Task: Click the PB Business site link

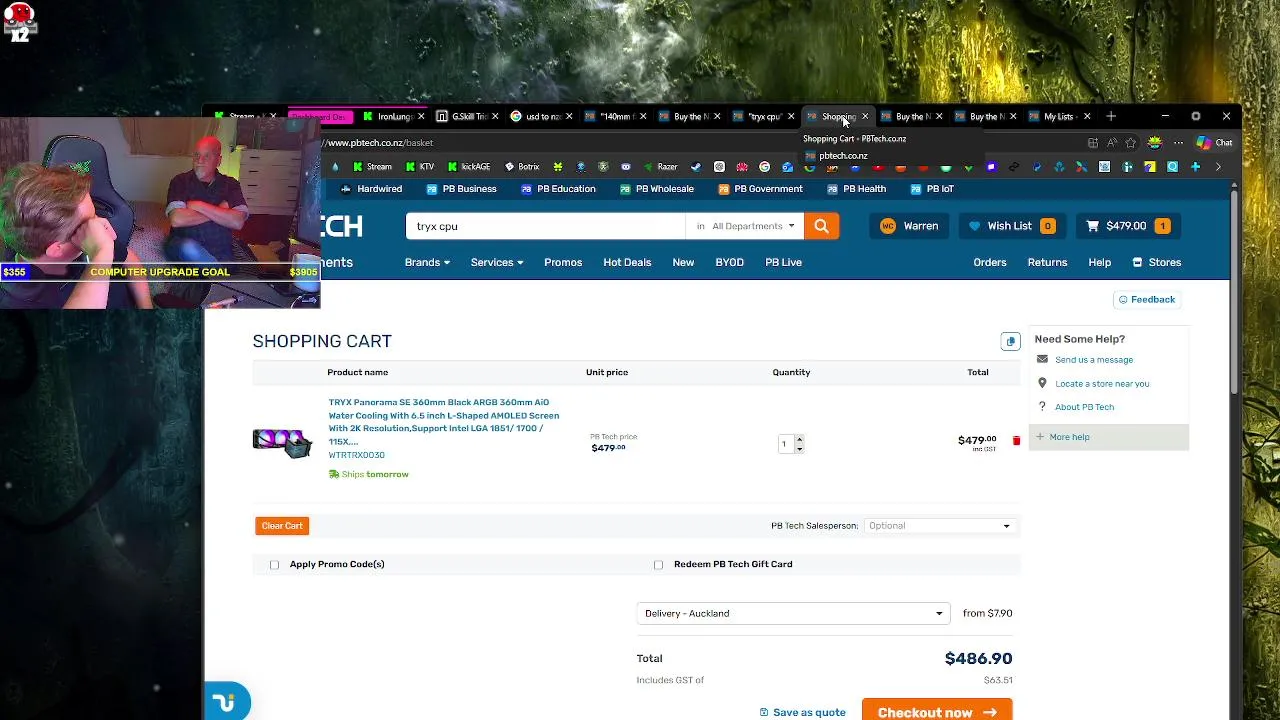Action: (x=461, y=189)
